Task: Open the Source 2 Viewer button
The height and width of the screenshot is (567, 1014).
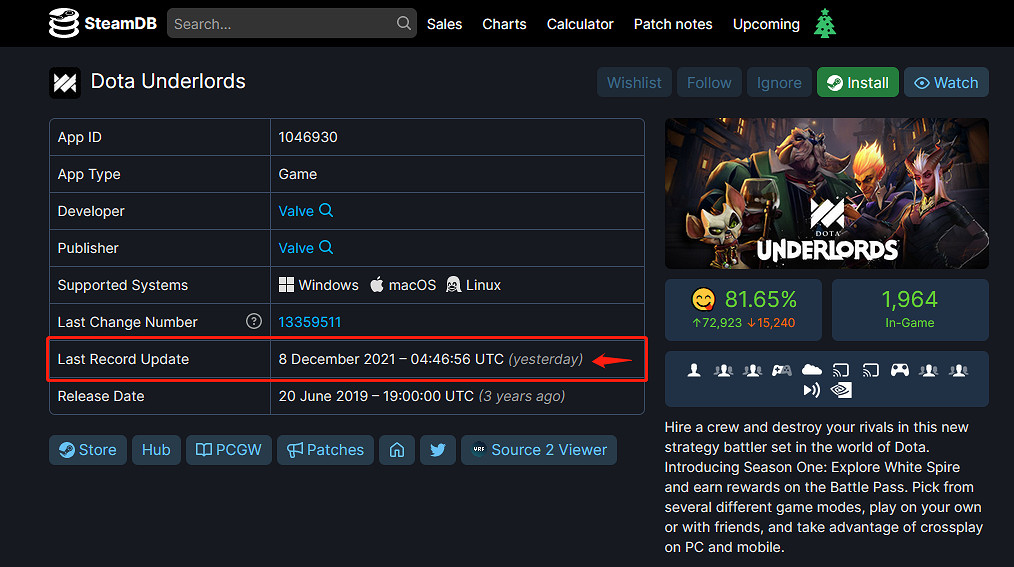Action: point(538,450)
